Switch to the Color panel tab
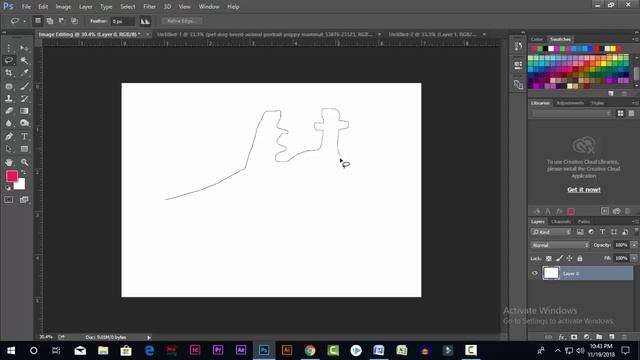Image resolution: width=640 pixels, height=360 pixels. coord(537,39)
